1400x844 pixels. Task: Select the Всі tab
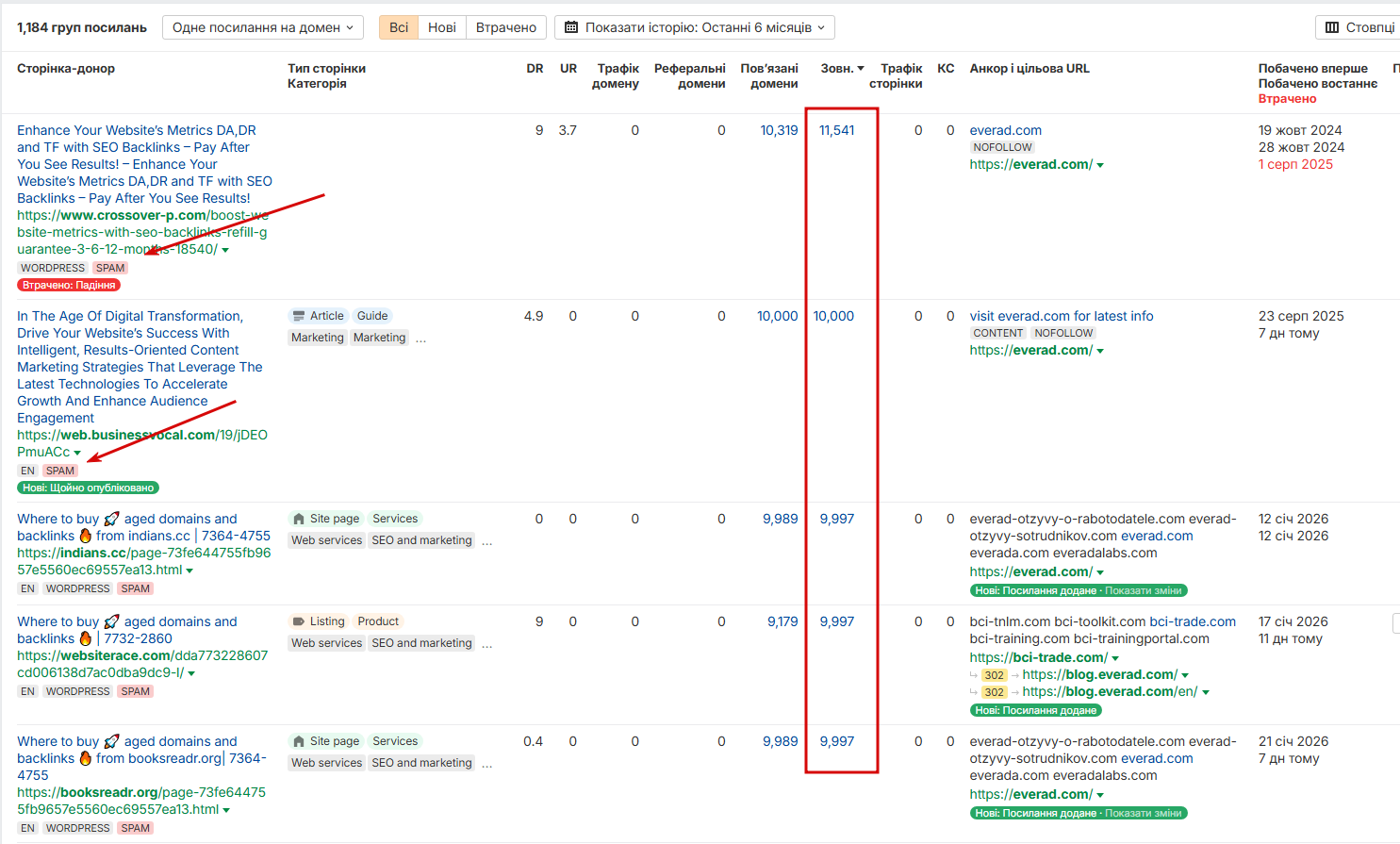click(399, 27)
